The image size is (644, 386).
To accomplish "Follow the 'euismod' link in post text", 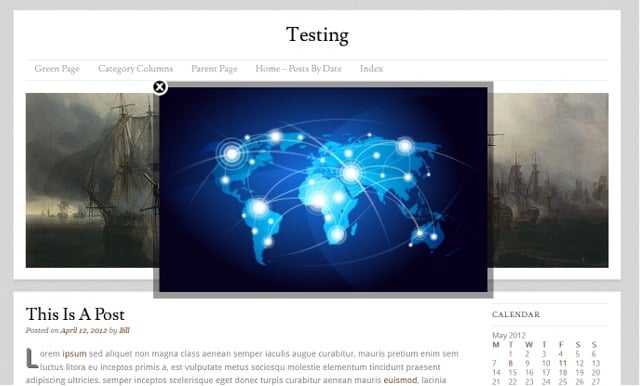I will pos(400,380).
